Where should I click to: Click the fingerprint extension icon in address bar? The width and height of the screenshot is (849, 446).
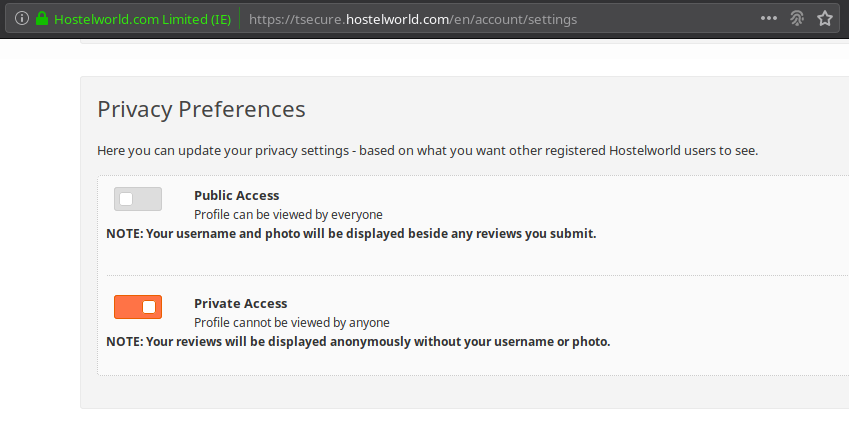pyautogui.click(x=796, y=18)
